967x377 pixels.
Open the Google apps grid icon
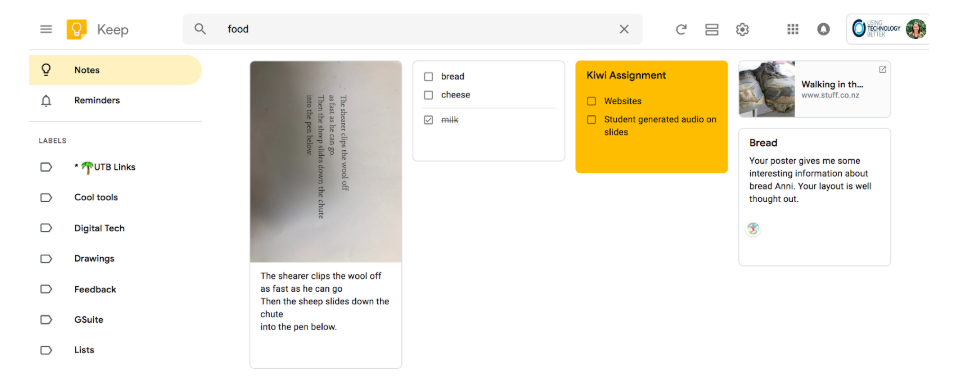coord(793,29)
